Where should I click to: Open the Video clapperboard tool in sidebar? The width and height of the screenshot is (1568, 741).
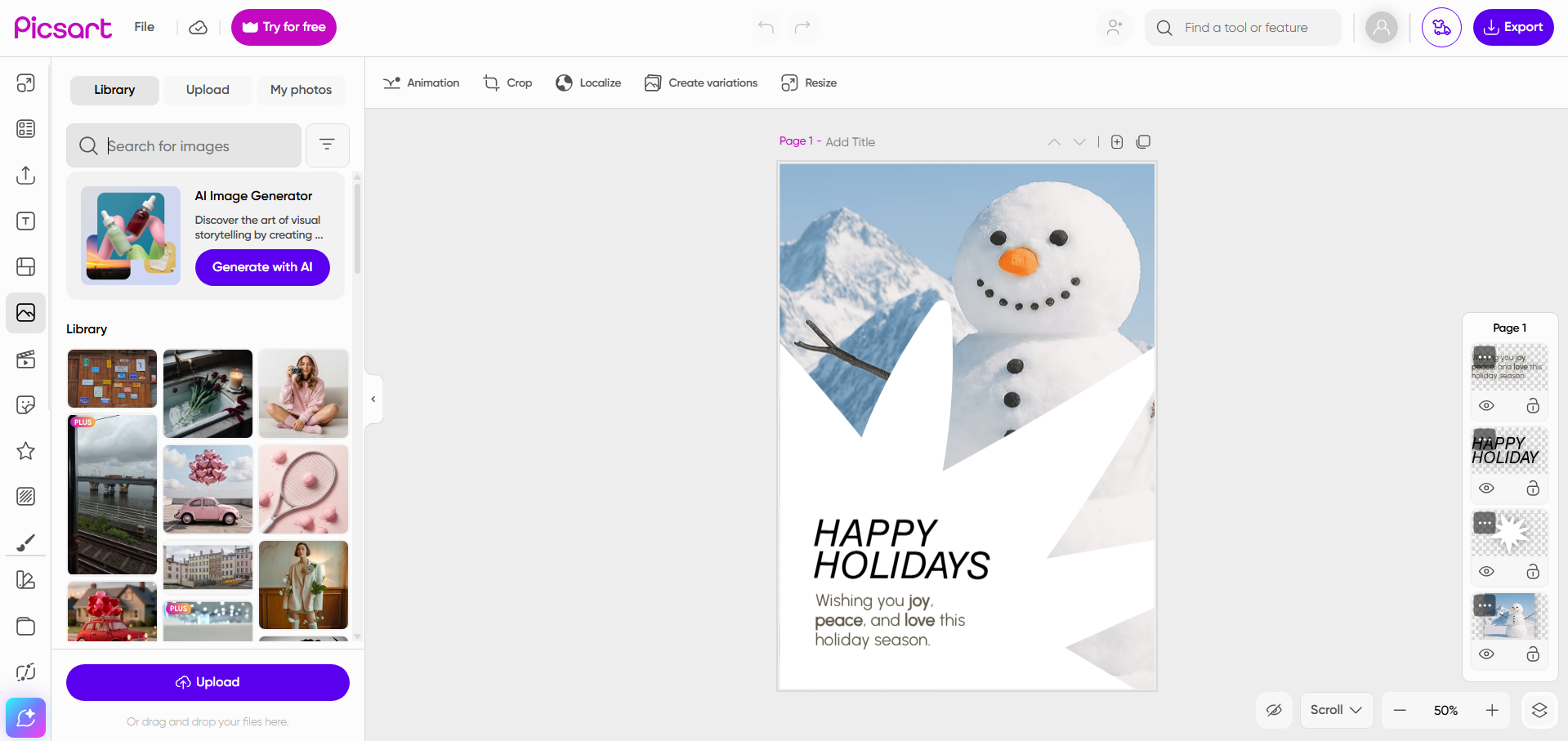(x=26, y=359)
